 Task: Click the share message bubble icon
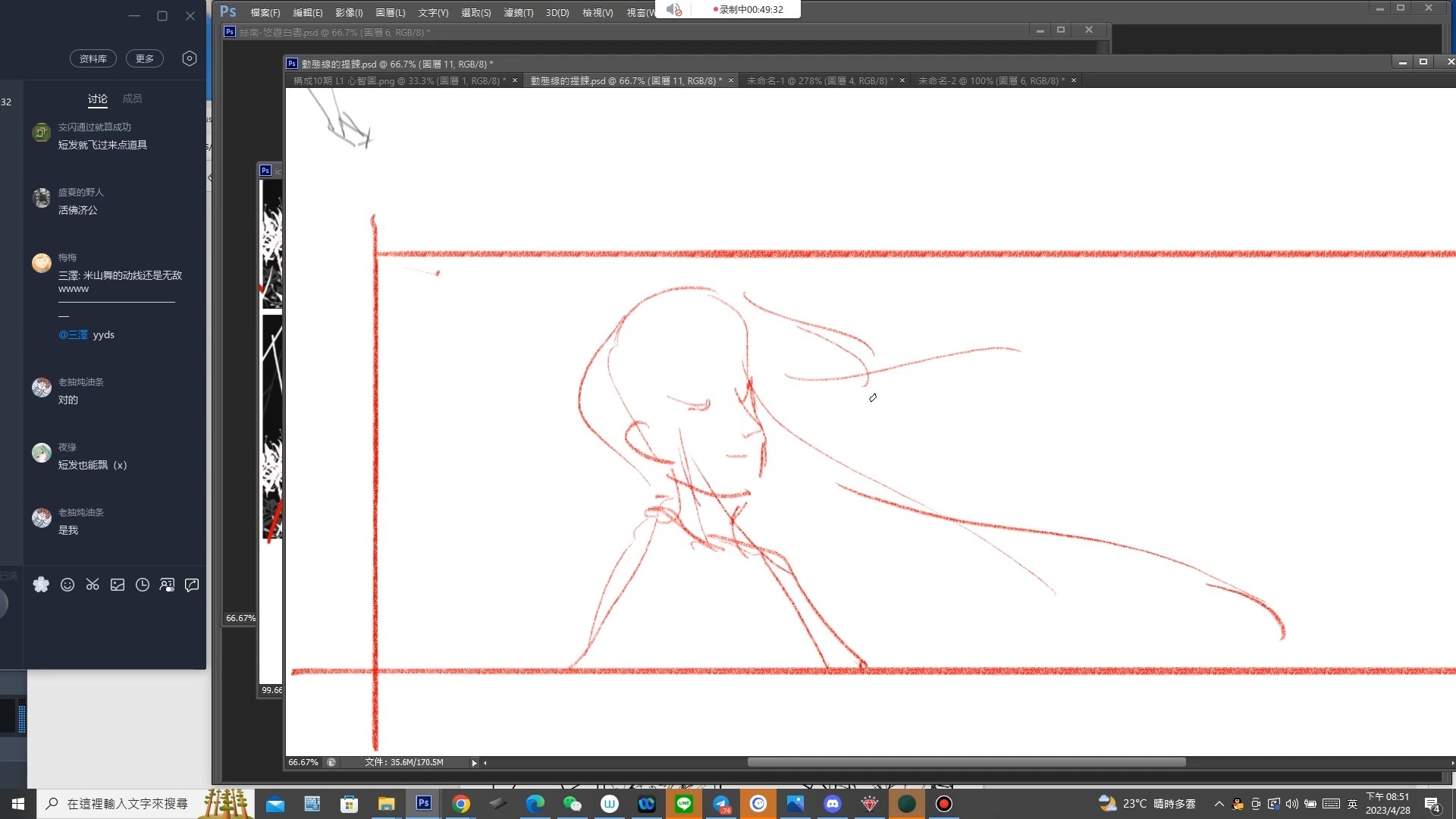click(x=192, y=585)
